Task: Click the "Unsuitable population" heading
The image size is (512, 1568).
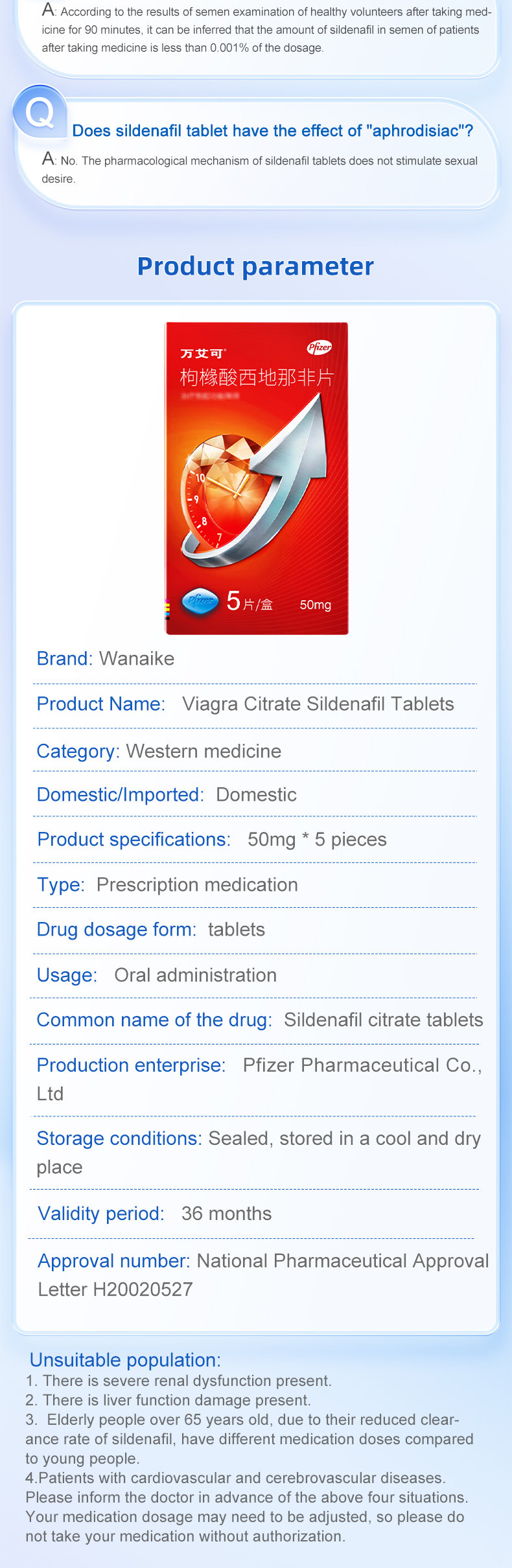Action: (x=125, y=1360)
